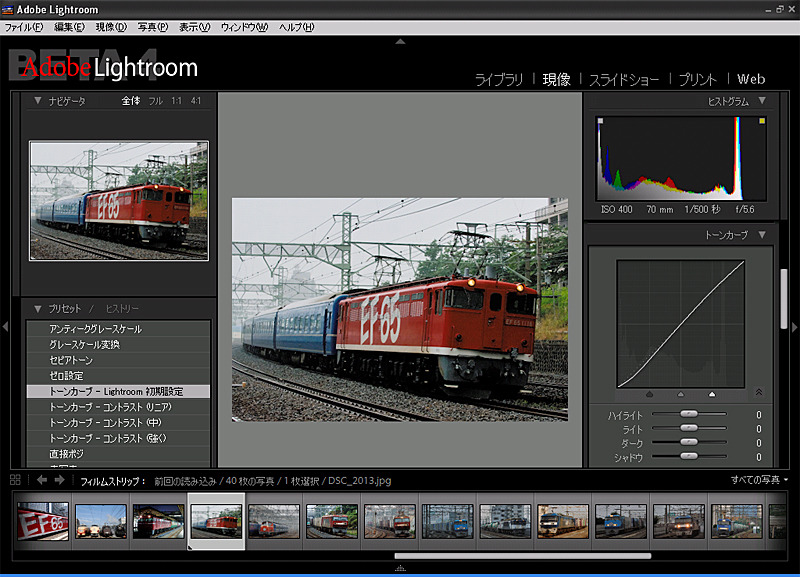Switch to the プリント module
800x577 pixels.
coord(697,80)
